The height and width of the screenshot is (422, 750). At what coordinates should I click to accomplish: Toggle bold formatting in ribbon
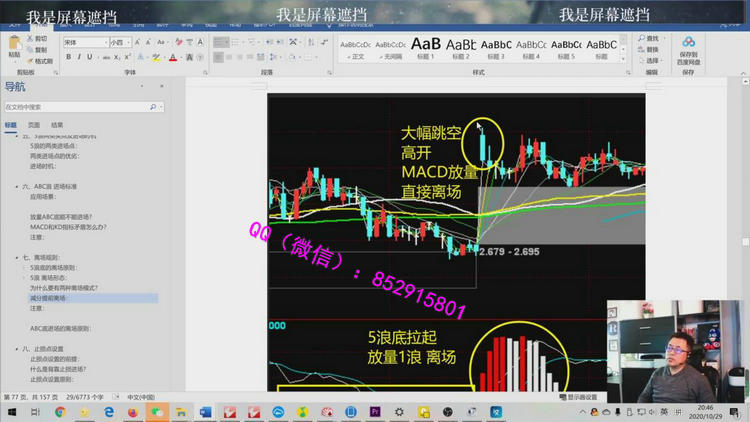pyautogui.click(x=68, y=58)
